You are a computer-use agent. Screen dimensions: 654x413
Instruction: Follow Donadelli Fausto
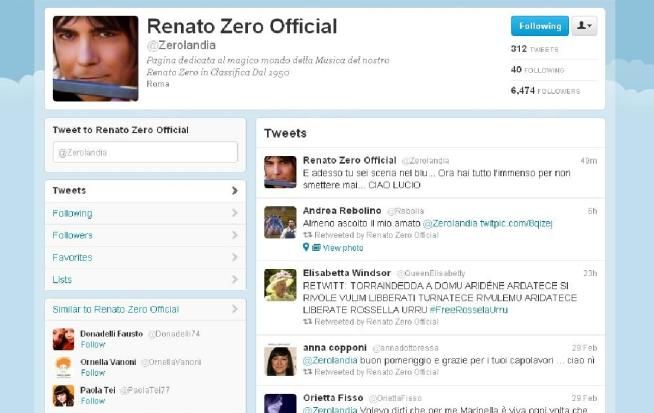click(93, 345)
